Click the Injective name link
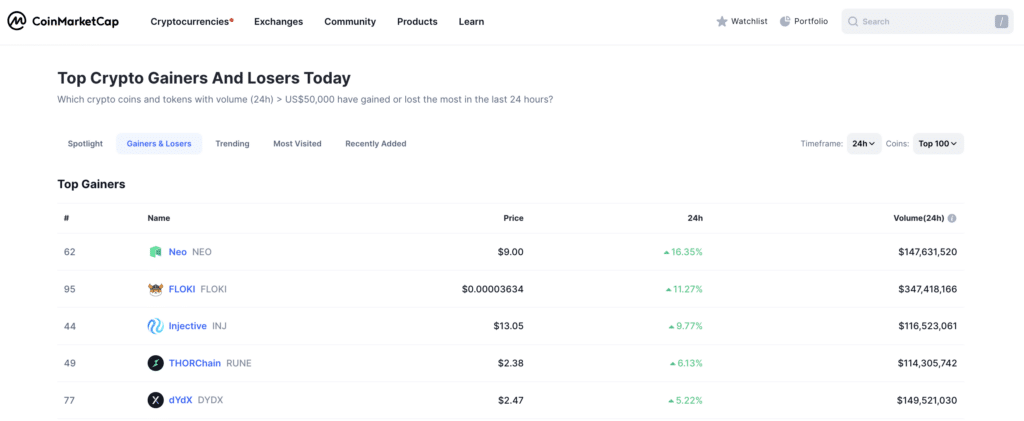 [x=188, y=326]
